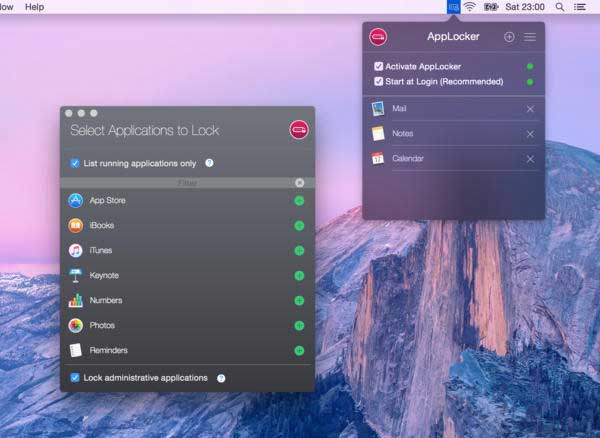Add Reminders with its green plus

click(x=299, y=350)
